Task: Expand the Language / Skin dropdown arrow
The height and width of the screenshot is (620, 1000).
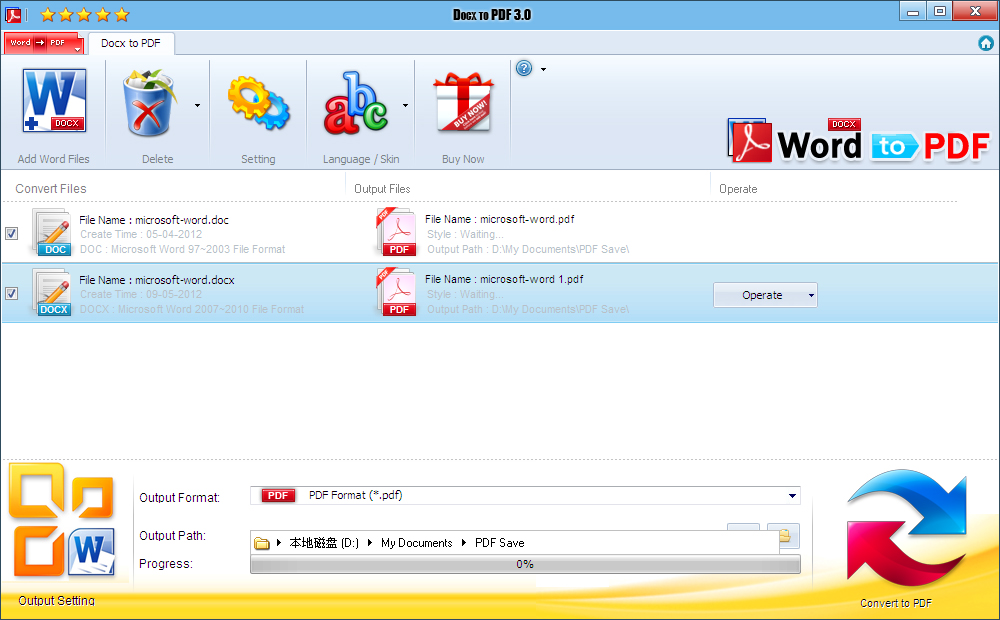Action: coord(405,105)
